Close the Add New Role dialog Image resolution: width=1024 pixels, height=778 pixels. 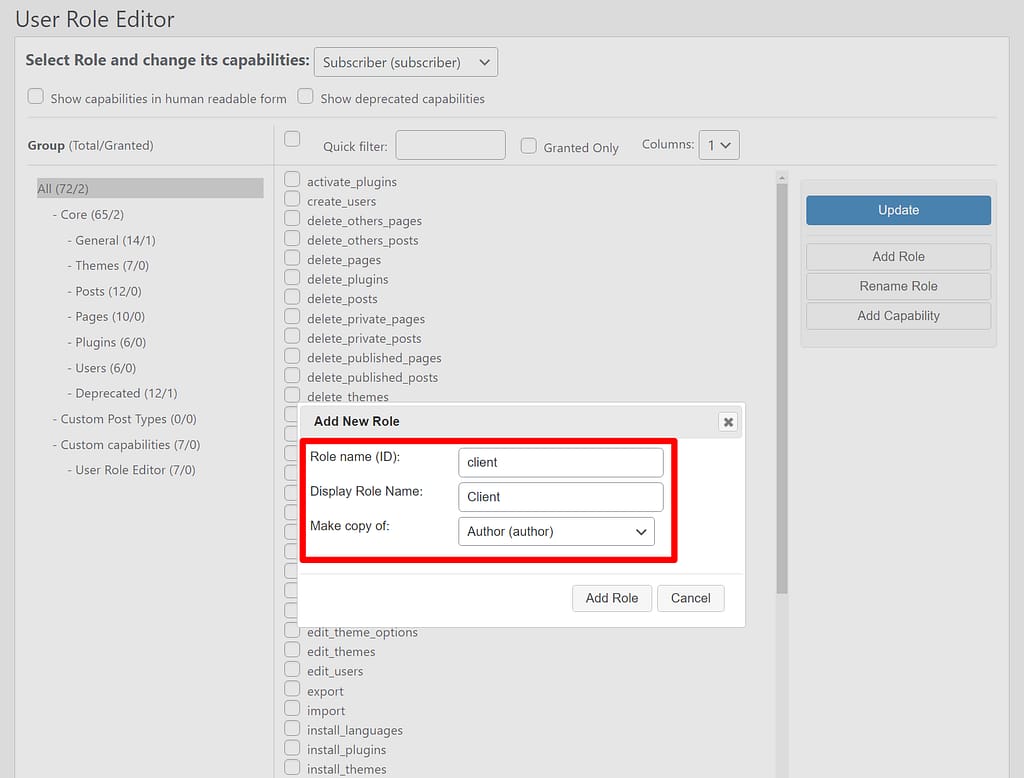point(728,422)
